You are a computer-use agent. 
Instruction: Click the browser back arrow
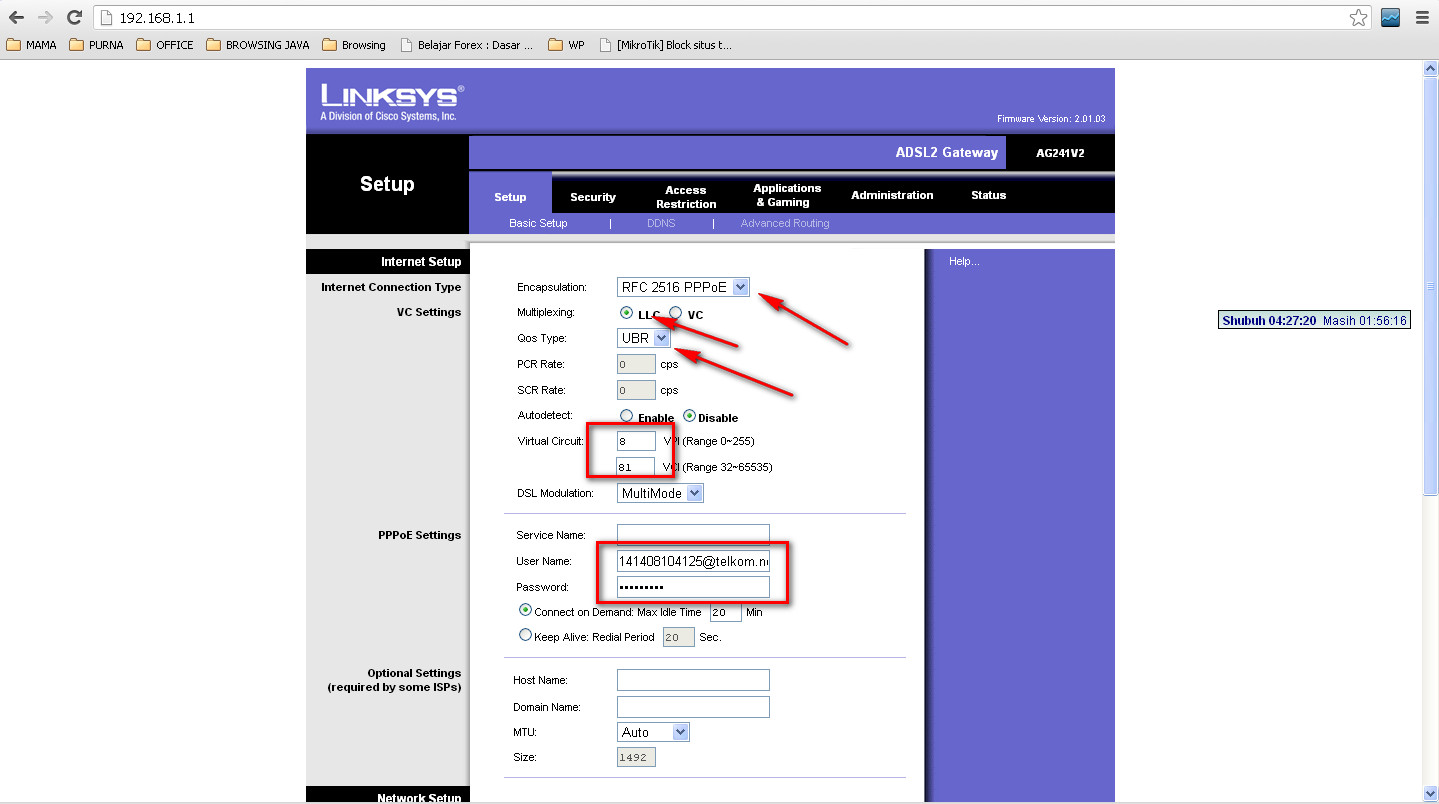(17, 17)
